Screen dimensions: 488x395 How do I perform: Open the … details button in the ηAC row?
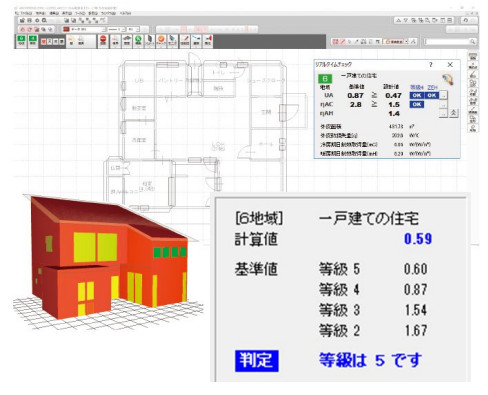tap(443, 105)
